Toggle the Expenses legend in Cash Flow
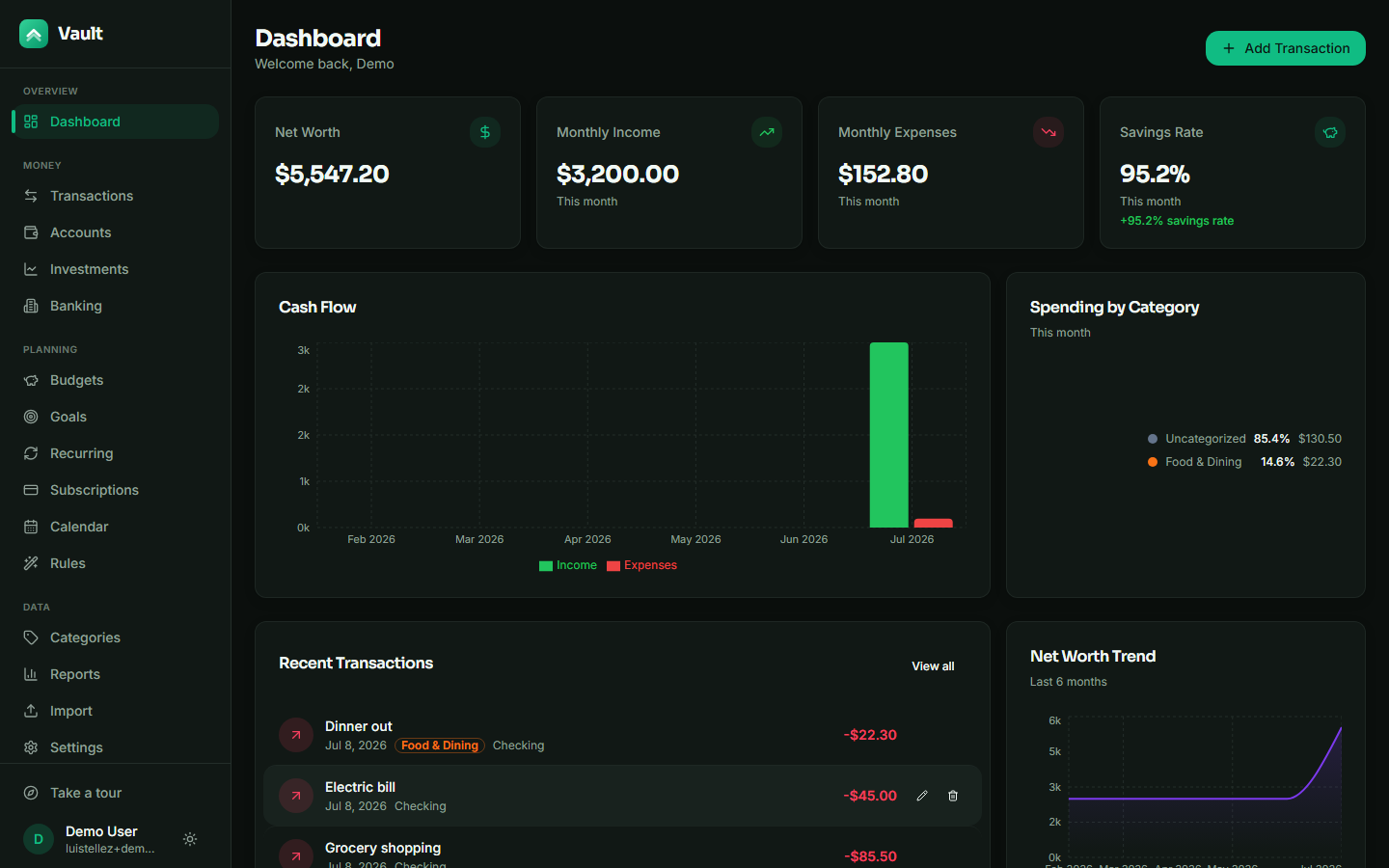Viewport: 1389px width, 868px height. pyautogui.click(x=641, y=565)
